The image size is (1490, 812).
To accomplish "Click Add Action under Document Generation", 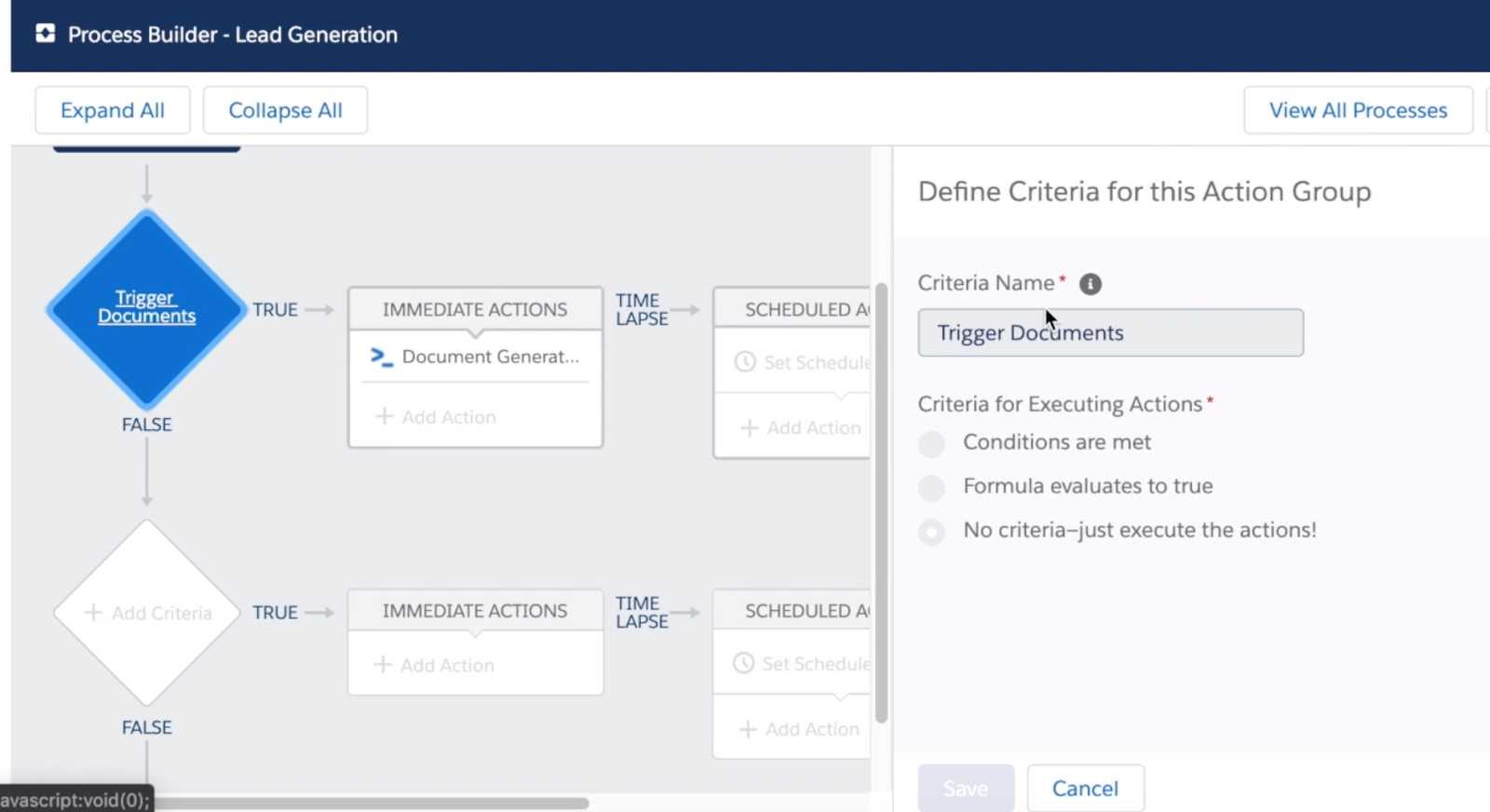I will click(x=436, y=417).
